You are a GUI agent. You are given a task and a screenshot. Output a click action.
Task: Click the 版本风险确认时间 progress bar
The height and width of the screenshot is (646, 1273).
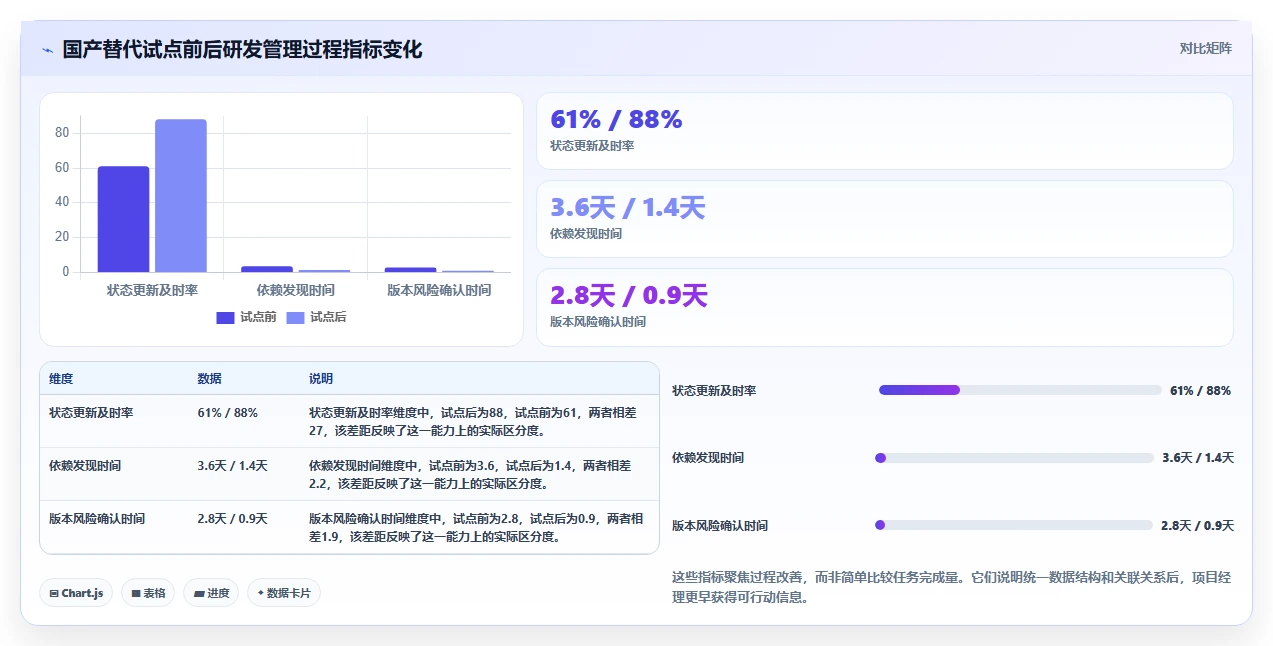click(x=1014, y=525)
